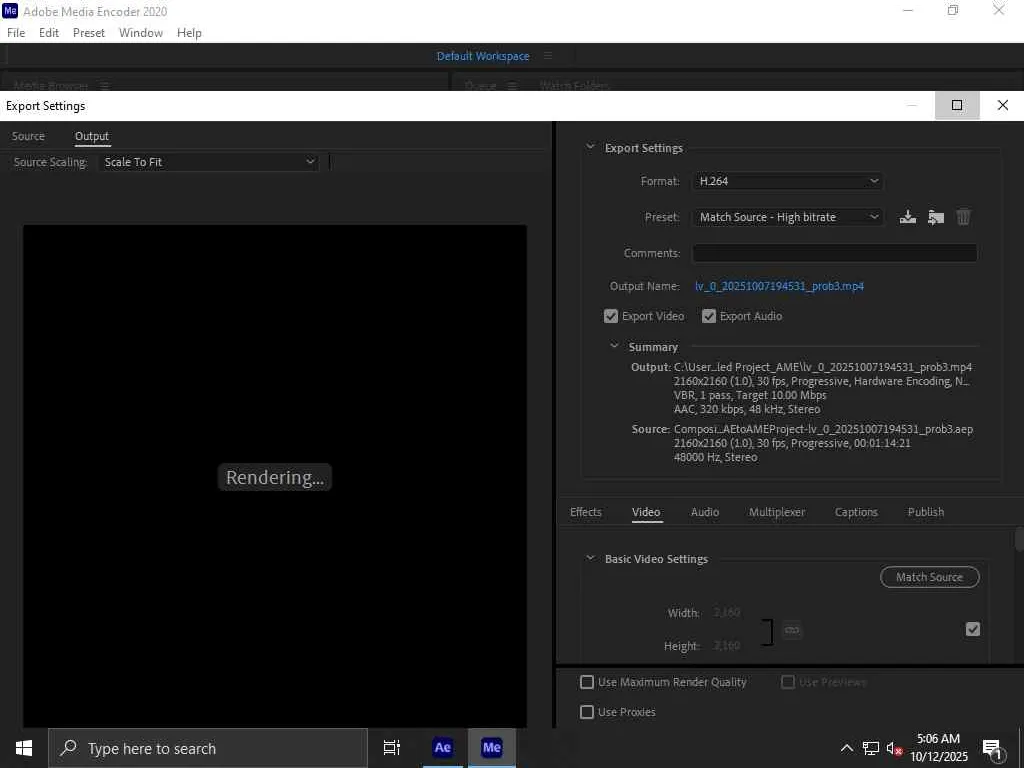
Task: Open the notification center icon
Action: pyautogui.click(x=992, y=748)
